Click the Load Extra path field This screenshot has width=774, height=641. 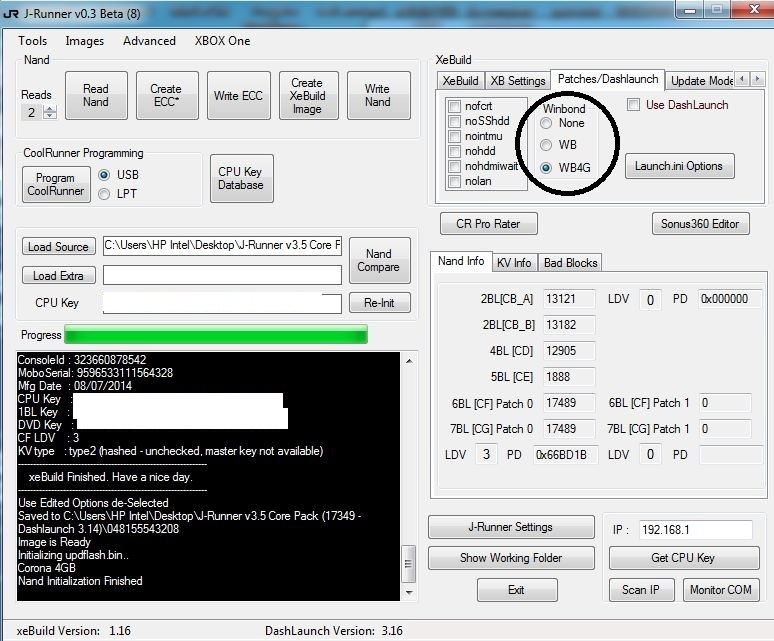(x=222, y=275)
